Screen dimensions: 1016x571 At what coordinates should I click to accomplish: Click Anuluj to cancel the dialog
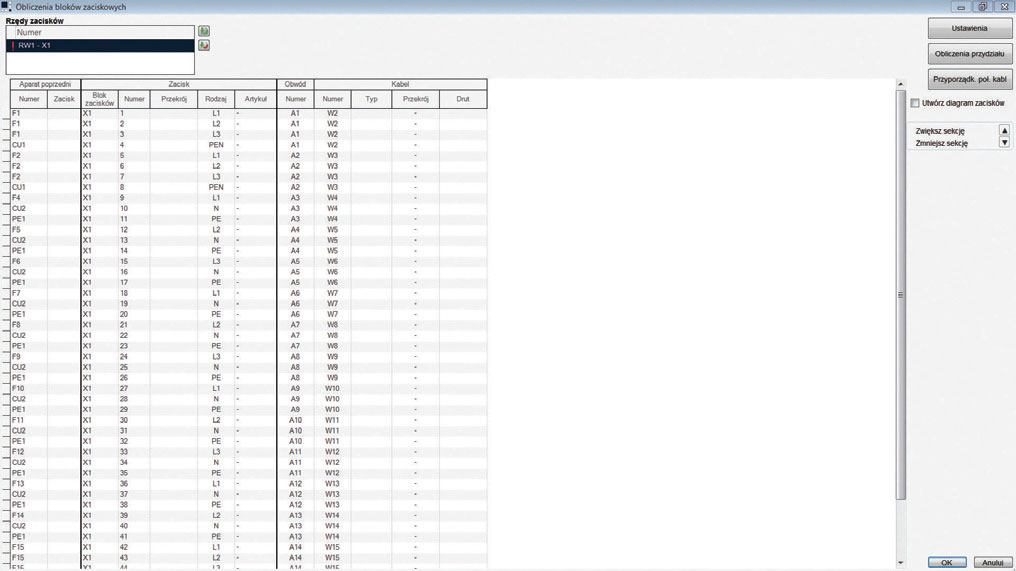[x=992, y=562]
